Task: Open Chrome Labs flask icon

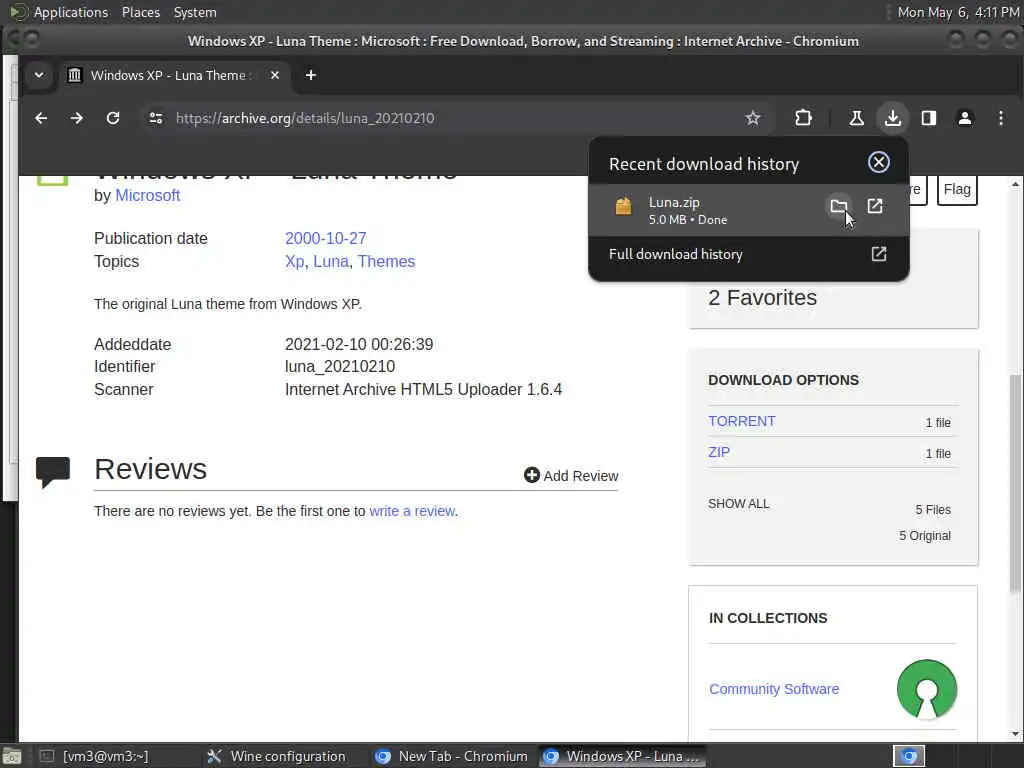Action: pos(856,118)
